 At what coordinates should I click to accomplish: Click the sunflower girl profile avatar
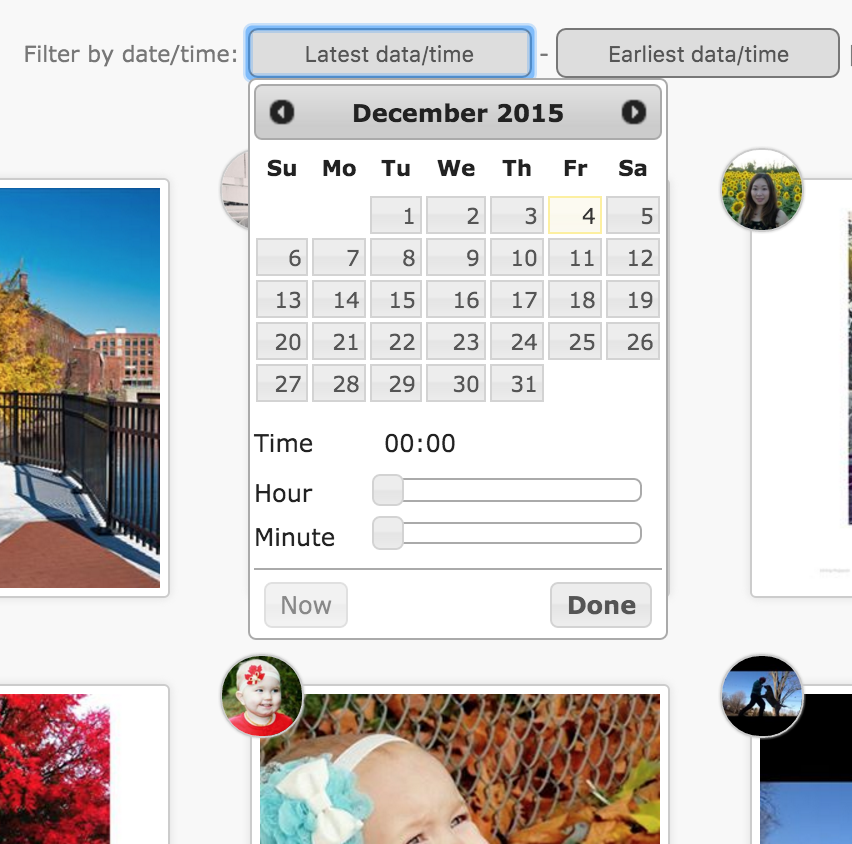[762, 190]
